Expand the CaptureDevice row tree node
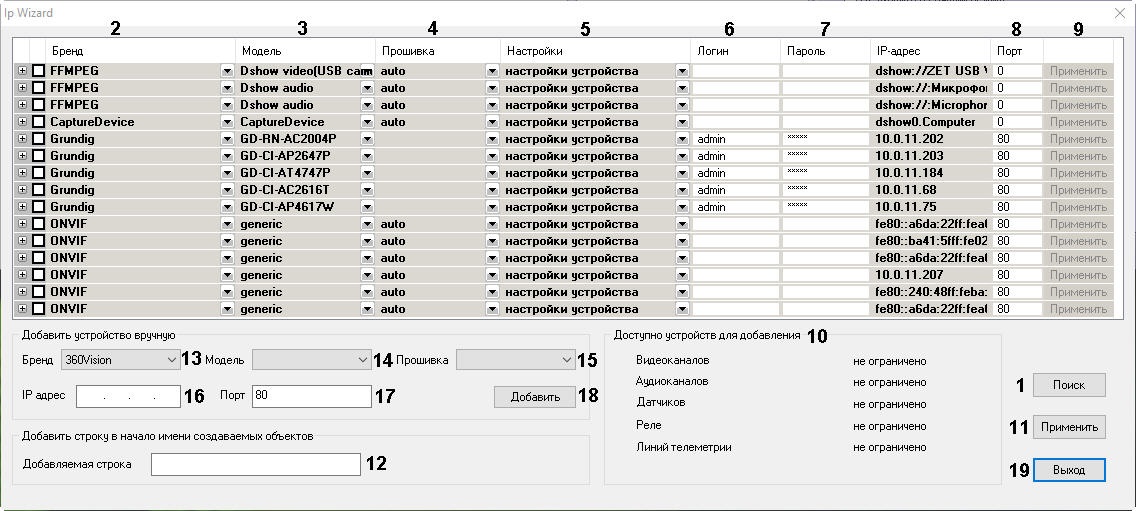 tap(22, 122)
